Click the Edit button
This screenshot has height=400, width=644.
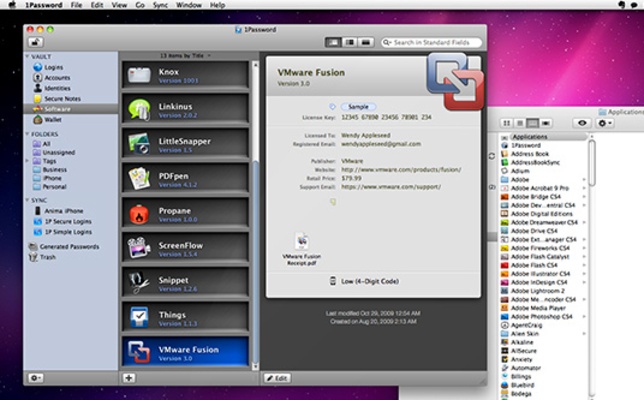(277, 378)
